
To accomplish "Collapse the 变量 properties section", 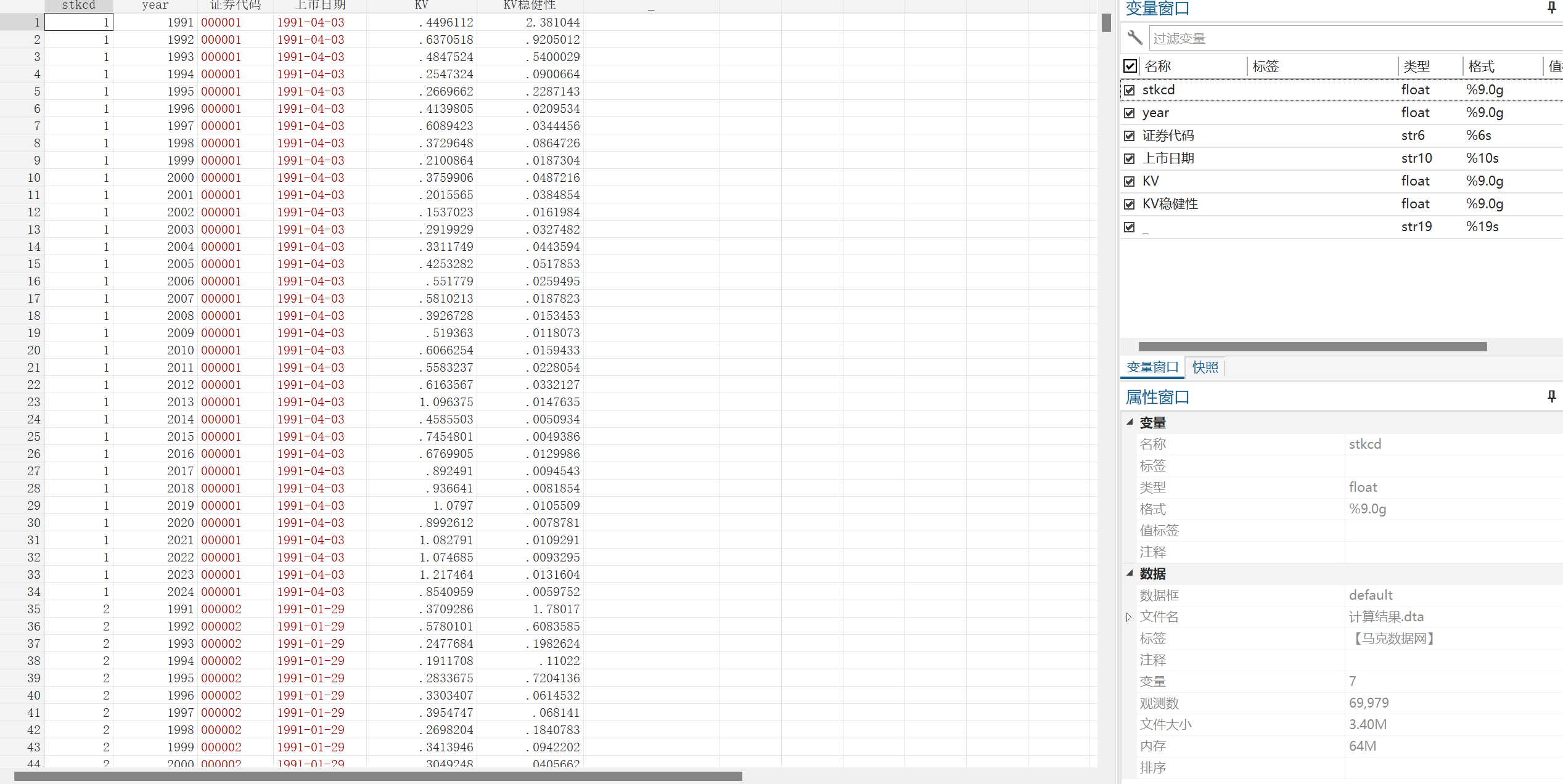I will 1130,422.
